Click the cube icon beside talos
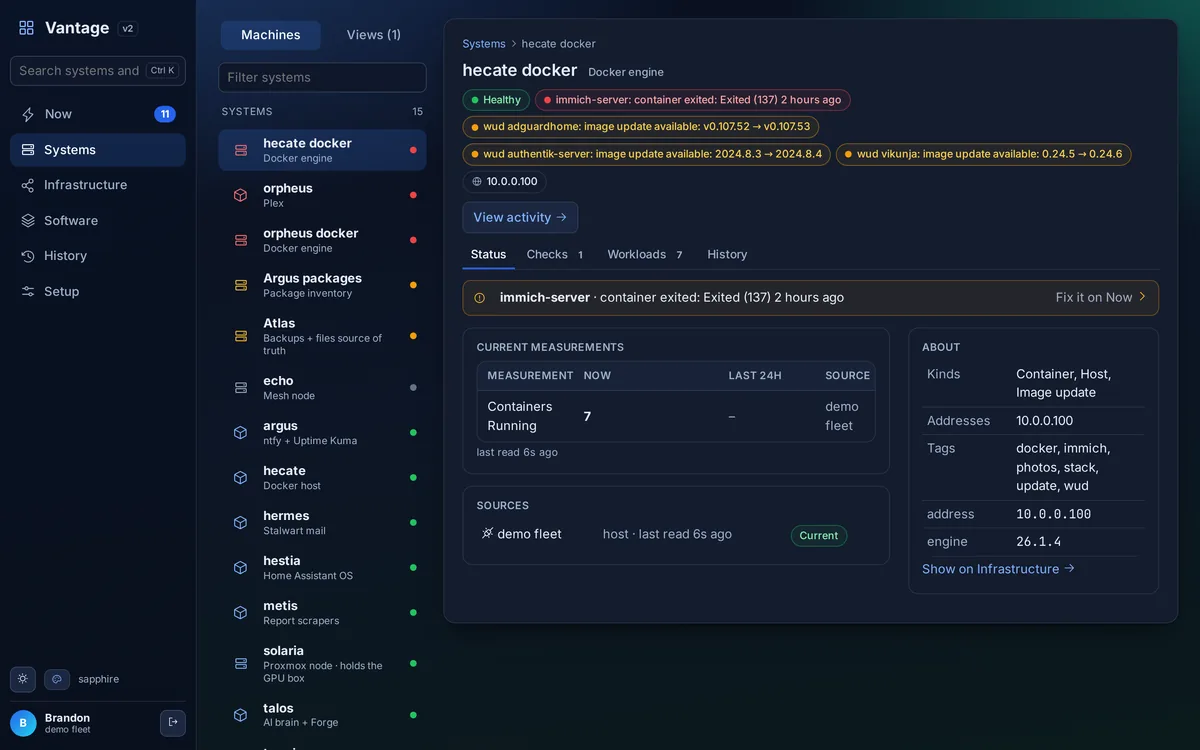Screen dimensions: 1200x750 (241, 715)
